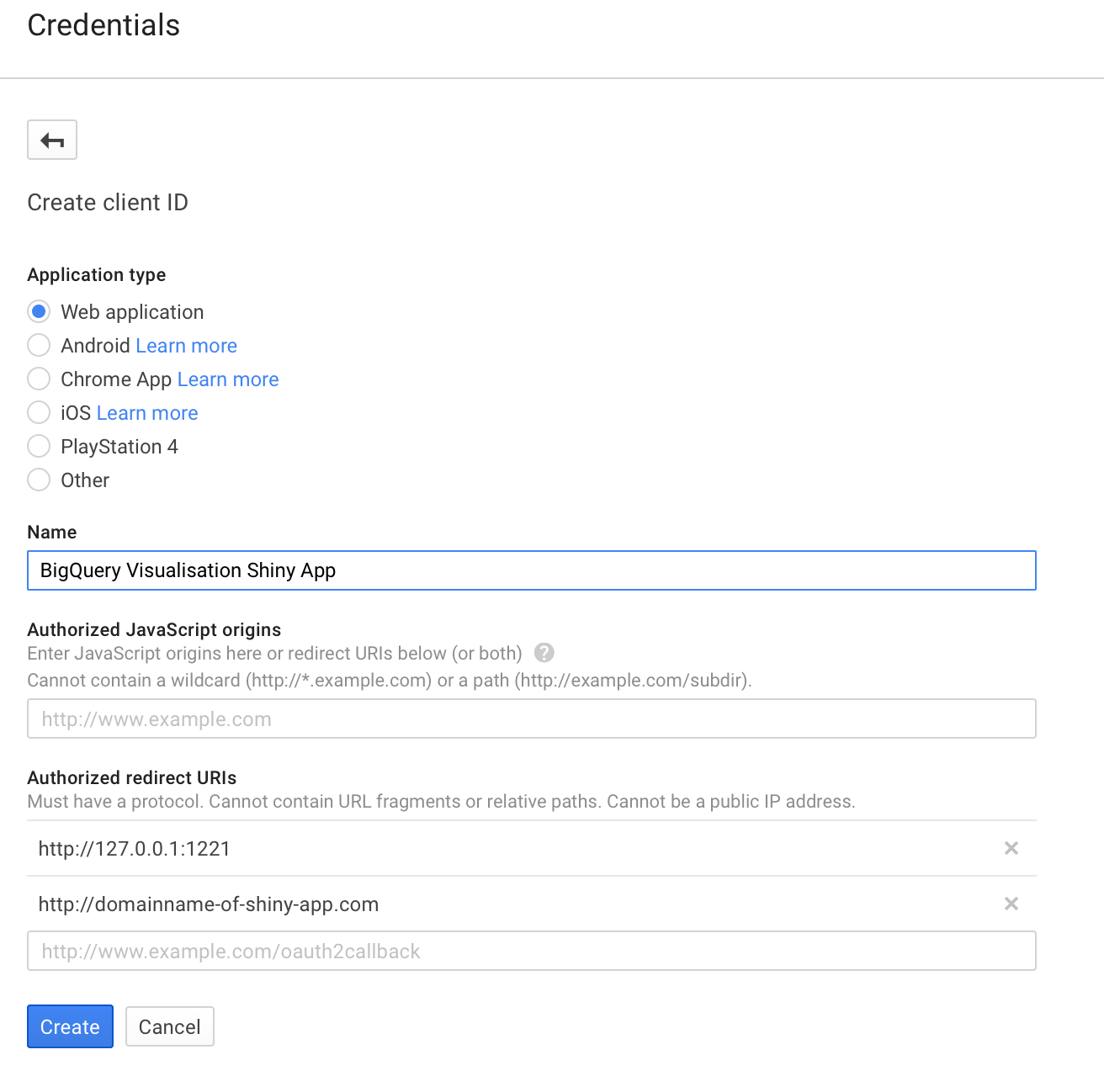Click the http://127.0.0.1:1221 URI entry
This screenshot has width=1104, height=1092.
[x=135, y=849]
